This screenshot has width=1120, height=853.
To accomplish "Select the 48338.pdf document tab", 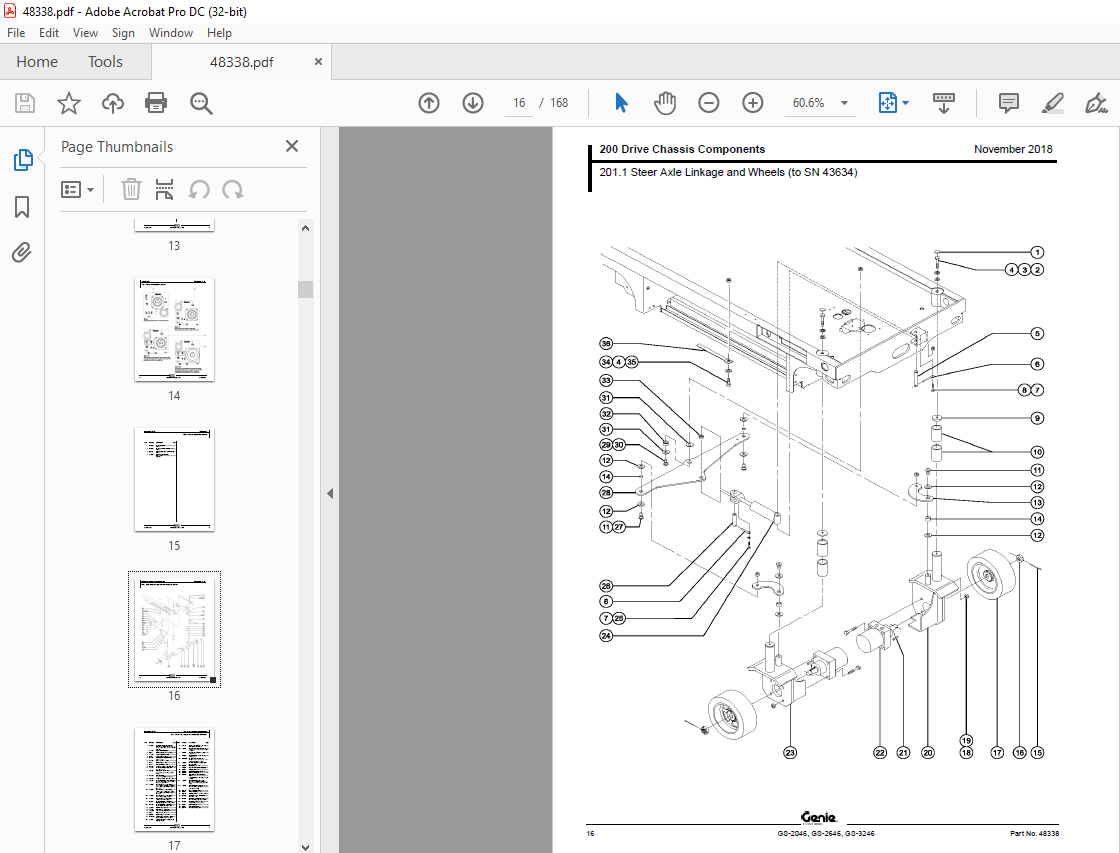I will pos(241,62).
